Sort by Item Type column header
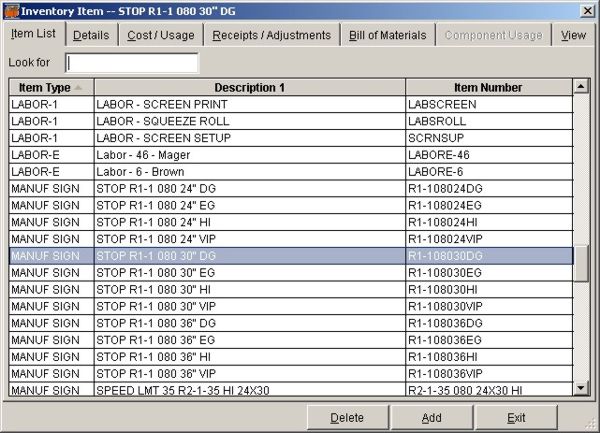The width and height of the screenshot is (600, 433). point(51,88)
